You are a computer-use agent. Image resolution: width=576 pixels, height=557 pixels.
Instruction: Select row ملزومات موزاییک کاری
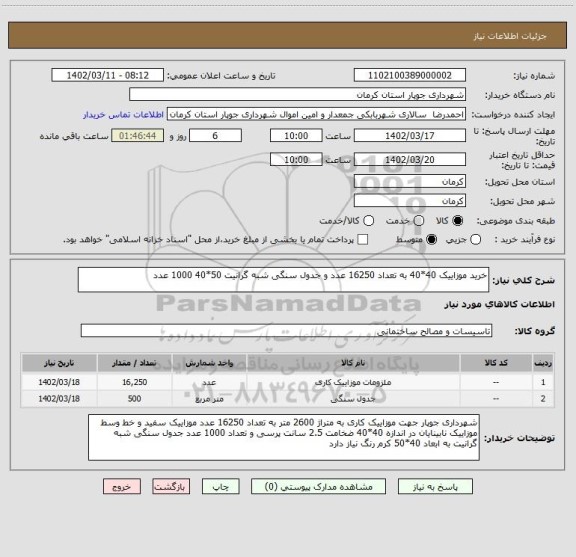coord(287,382)
